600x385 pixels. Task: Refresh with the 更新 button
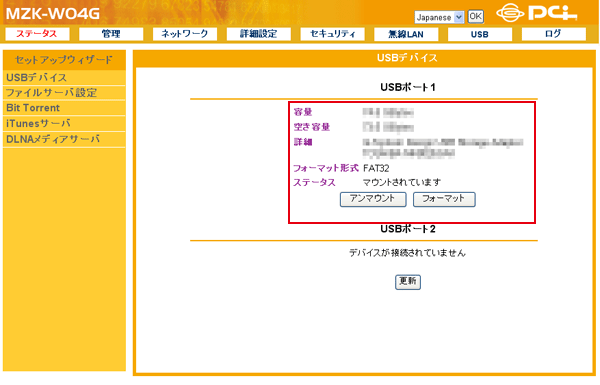pos(408,282)
